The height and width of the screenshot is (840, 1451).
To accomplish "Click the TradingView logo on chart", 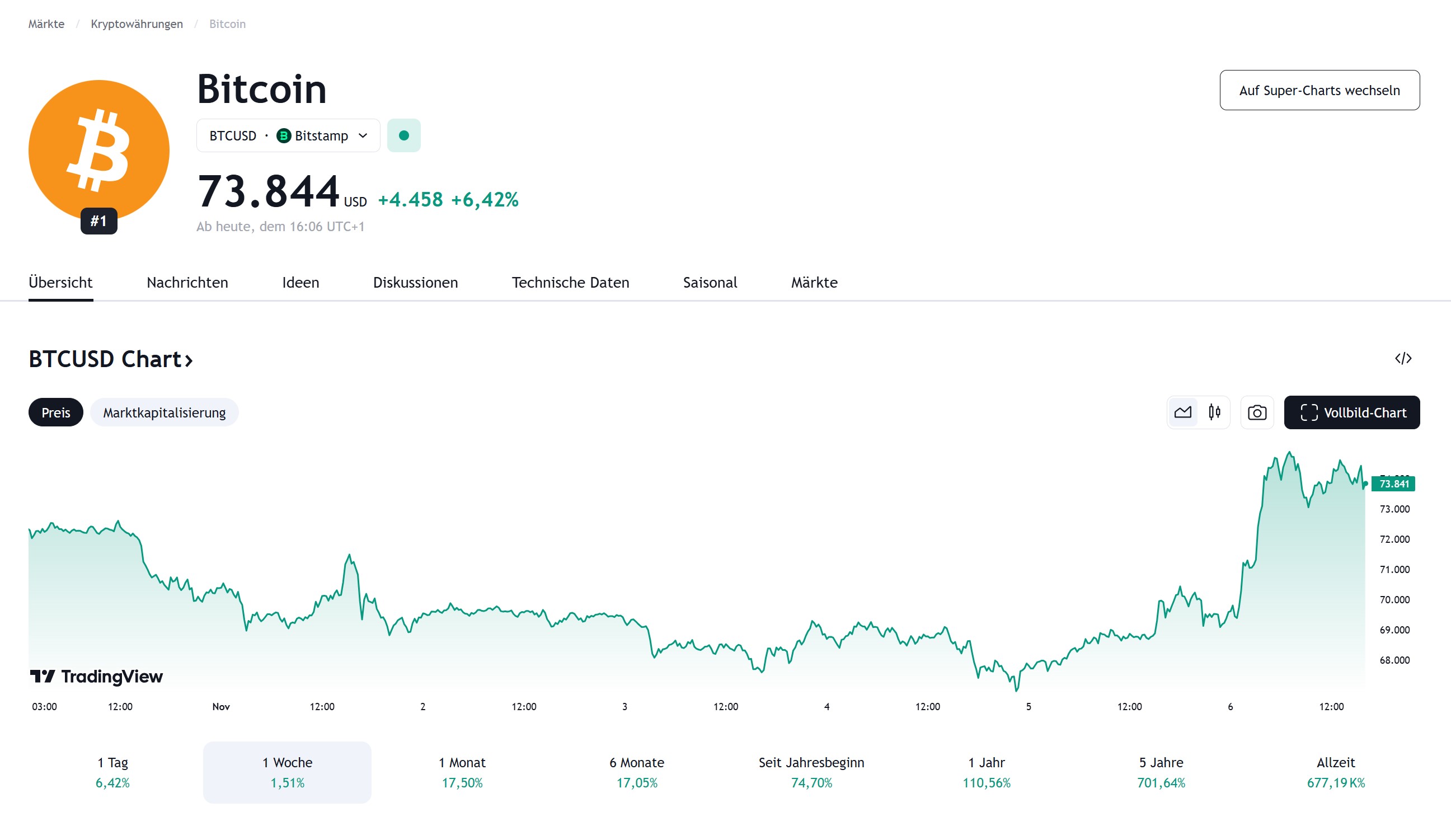I will tap(97, 676).
